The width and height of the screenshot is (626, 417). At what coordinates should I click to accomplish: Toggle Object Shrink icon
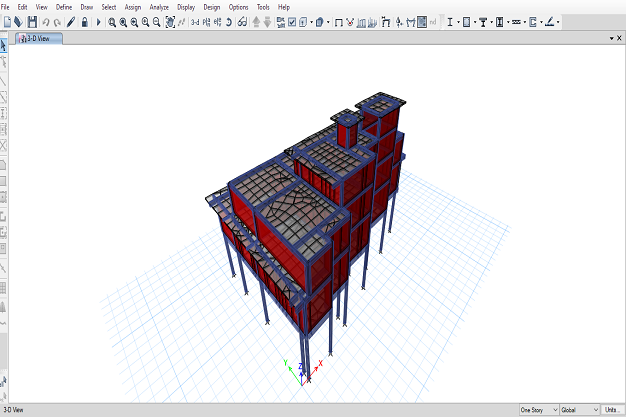[281, 22]
